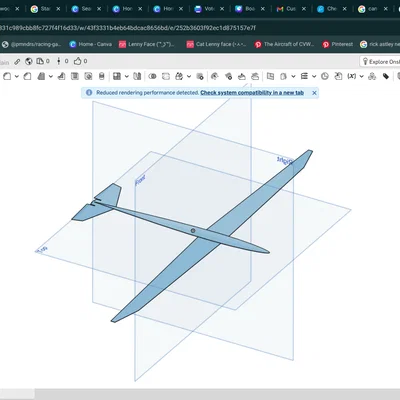This screenshot has height=400, width=400.
Task: Click the Delete part tool icon
Action: click(x=200, y=76)
